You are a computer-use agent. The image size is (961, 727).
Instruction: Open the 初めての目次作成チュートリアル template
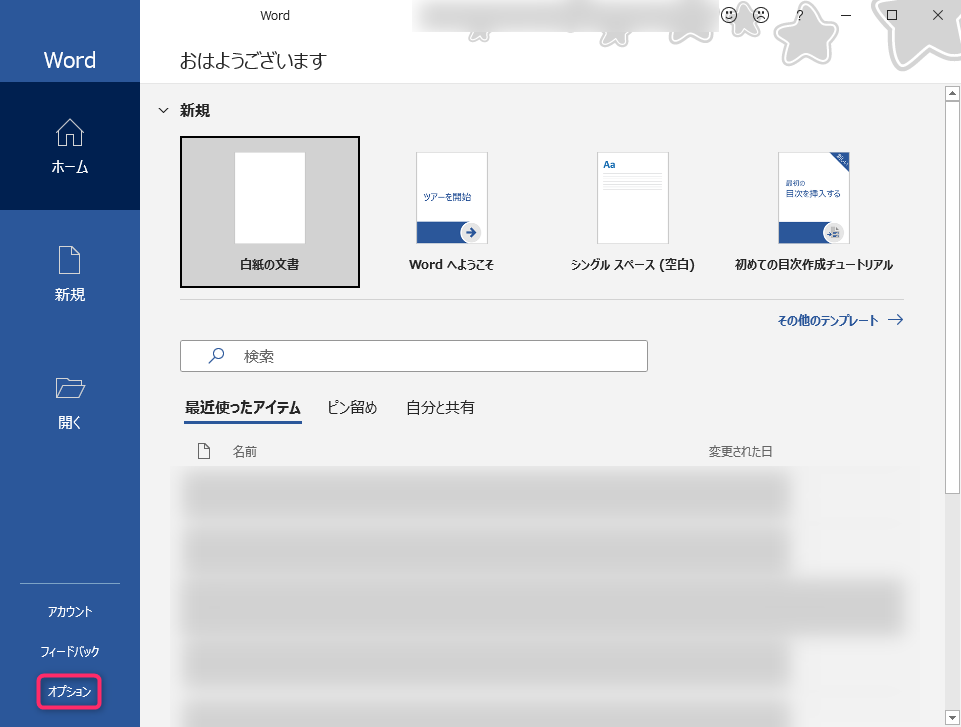(x=814, y=212)
